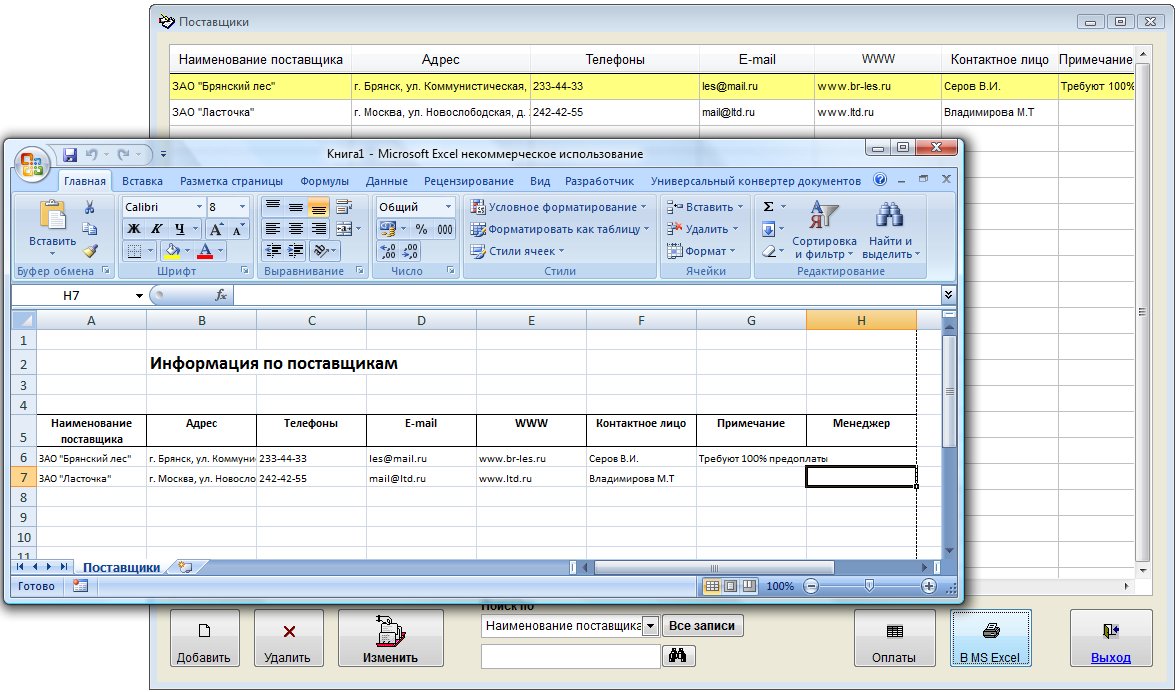The height and width of the screenshot is (692, 1176).
Task: Open the font name Calibri dropdown
Action: point(198,207)
